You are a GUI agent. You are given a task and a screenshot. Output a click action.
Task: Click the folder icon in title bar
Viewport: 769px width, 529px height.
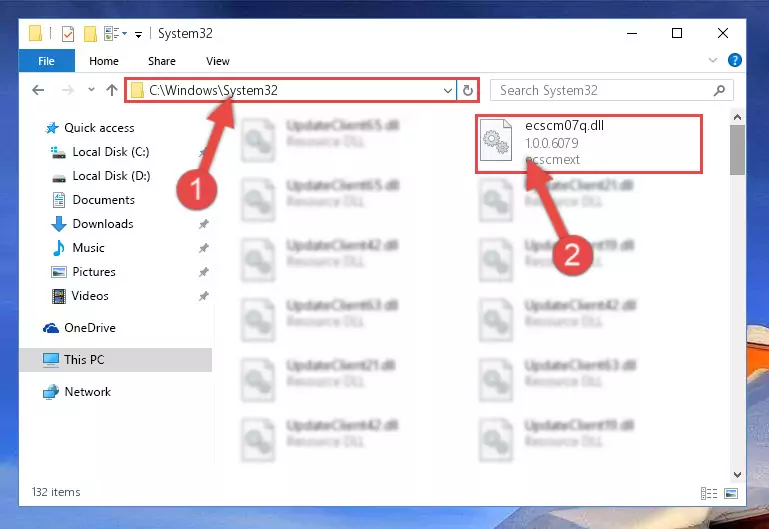[35, 34]
